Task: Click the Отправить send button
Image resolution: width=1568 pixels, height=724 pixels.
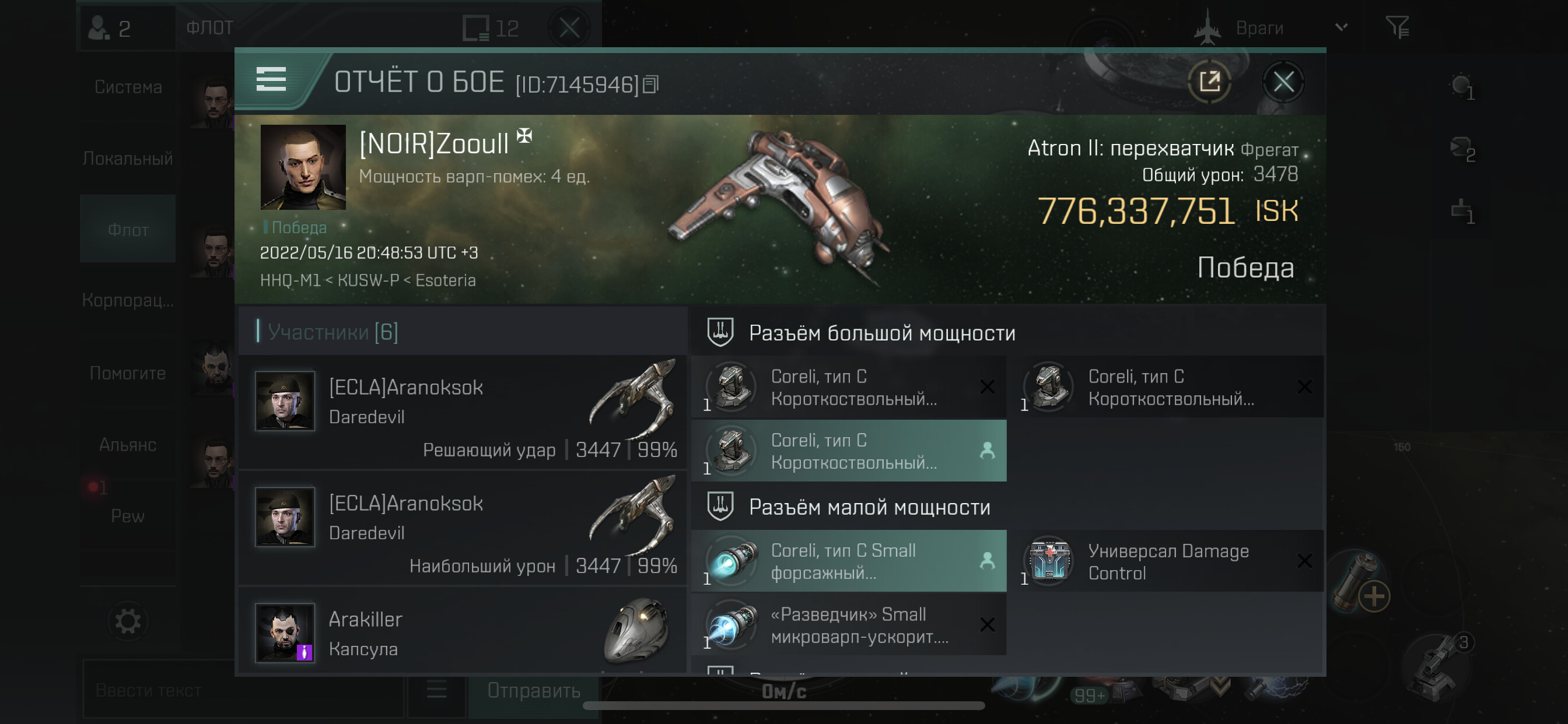Action: pyautogui.click(x=533, y=691)
